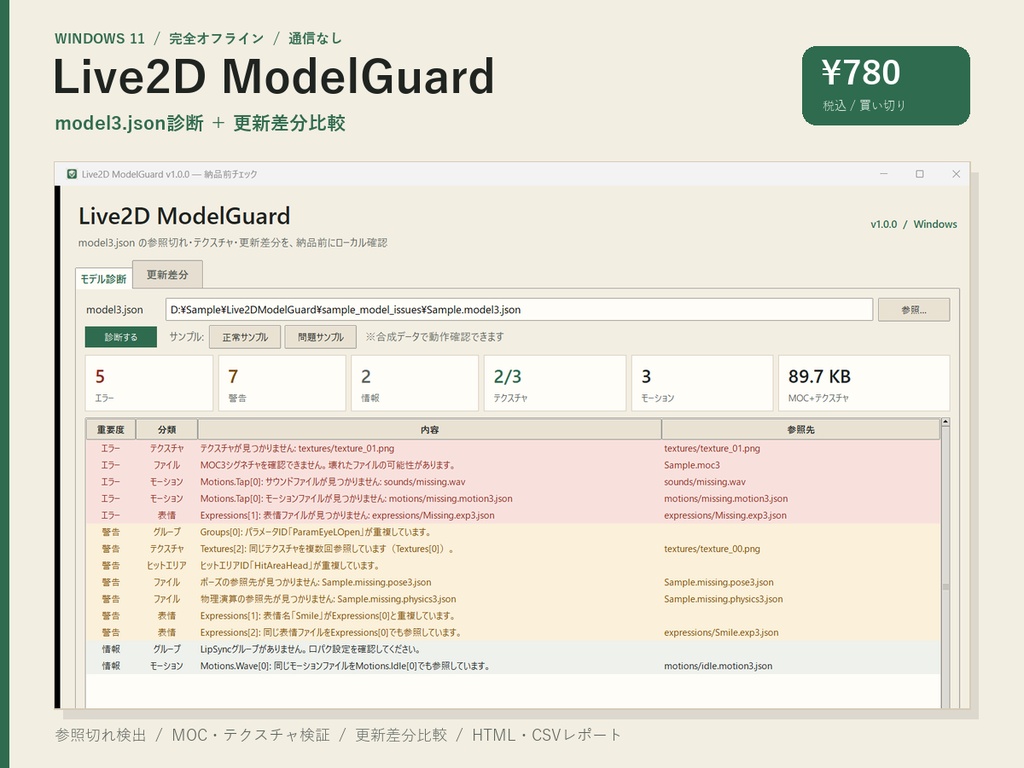The width and height of the screenshot is (1024, 768).
Task: Click the reference cell 'Sample.missing.pose3.json'
Action: coord(718,583)
